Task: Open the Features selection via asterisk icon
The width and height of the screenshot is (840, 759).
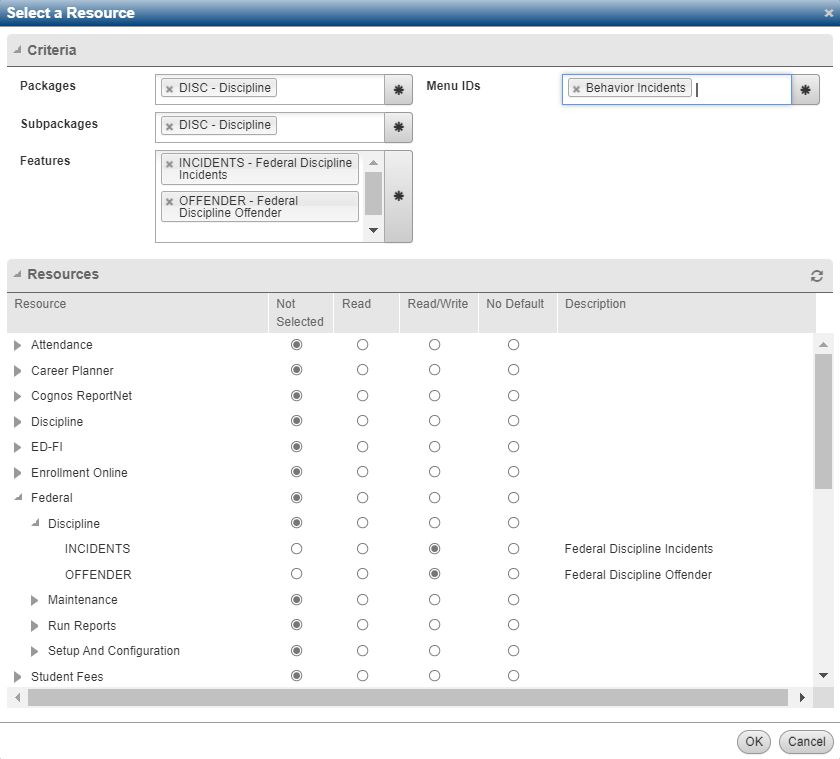Action: pos(398,196)
